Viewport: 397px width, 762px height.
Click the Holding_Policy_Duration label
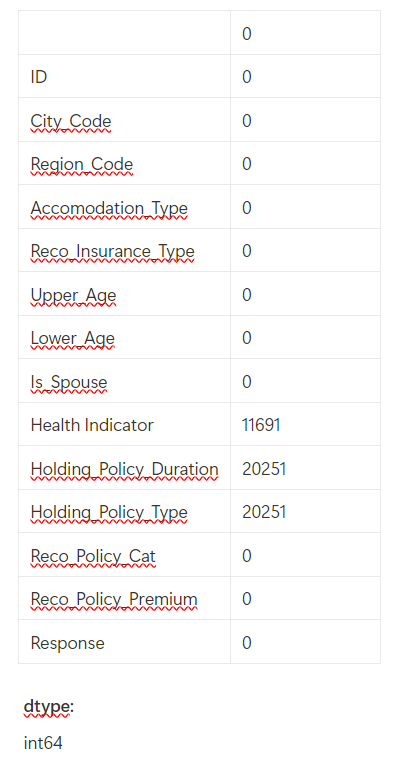(124, 469)
